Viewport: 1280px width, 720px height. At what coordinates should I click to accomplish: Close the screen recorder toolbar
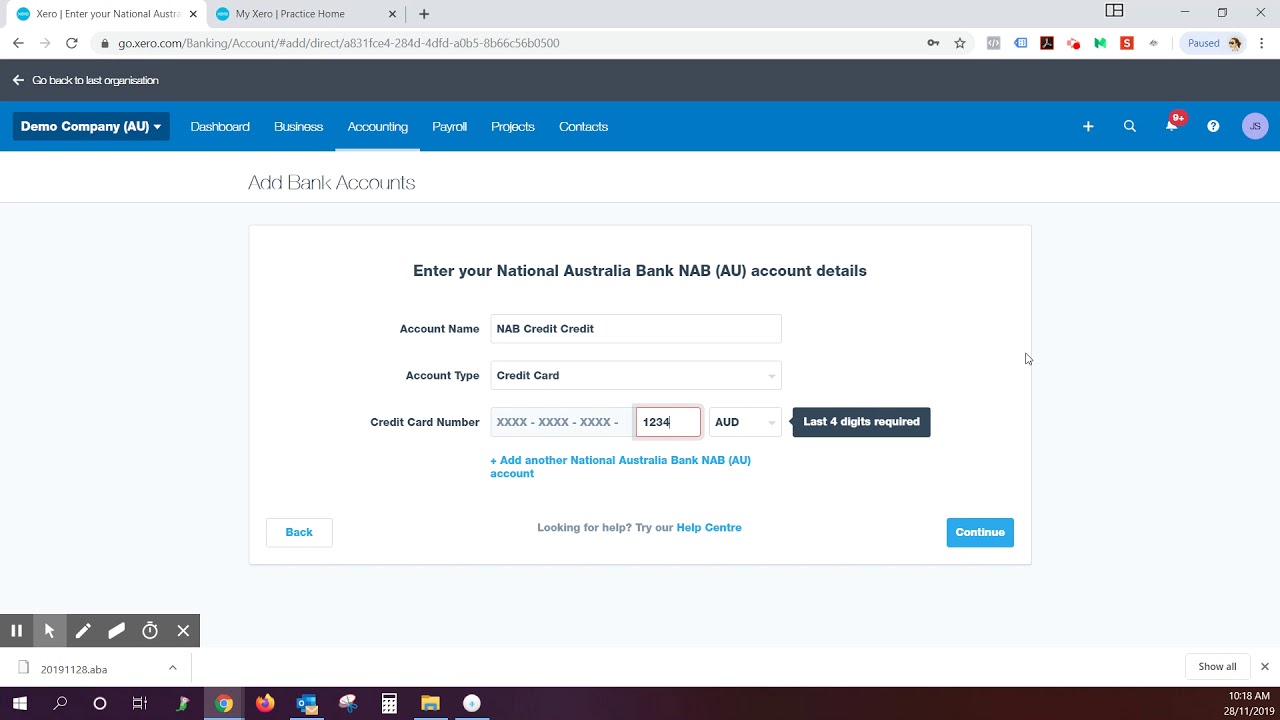click(183, 631)
